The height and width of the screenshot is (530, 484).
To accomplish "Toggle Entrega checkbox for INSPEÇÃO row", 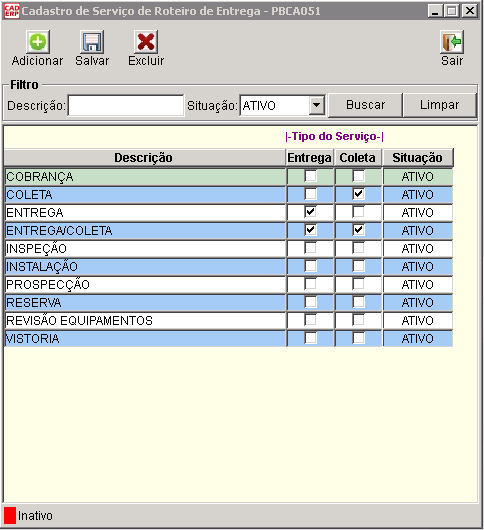I will 310,248.
